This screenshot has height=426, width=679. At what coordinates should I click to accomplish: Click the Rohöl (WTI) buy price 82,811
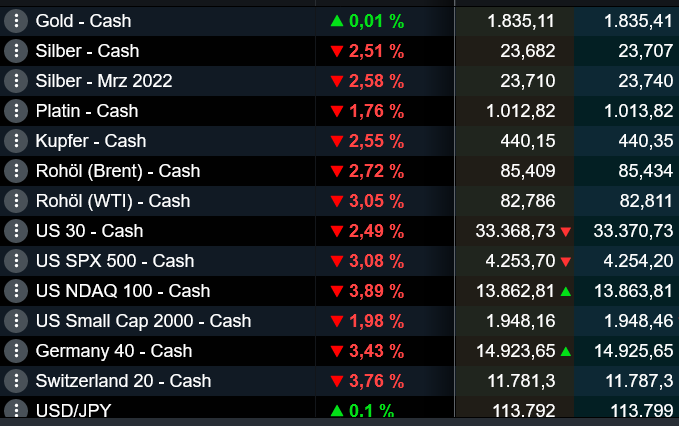pyautogui.click(x=646, y=201)
